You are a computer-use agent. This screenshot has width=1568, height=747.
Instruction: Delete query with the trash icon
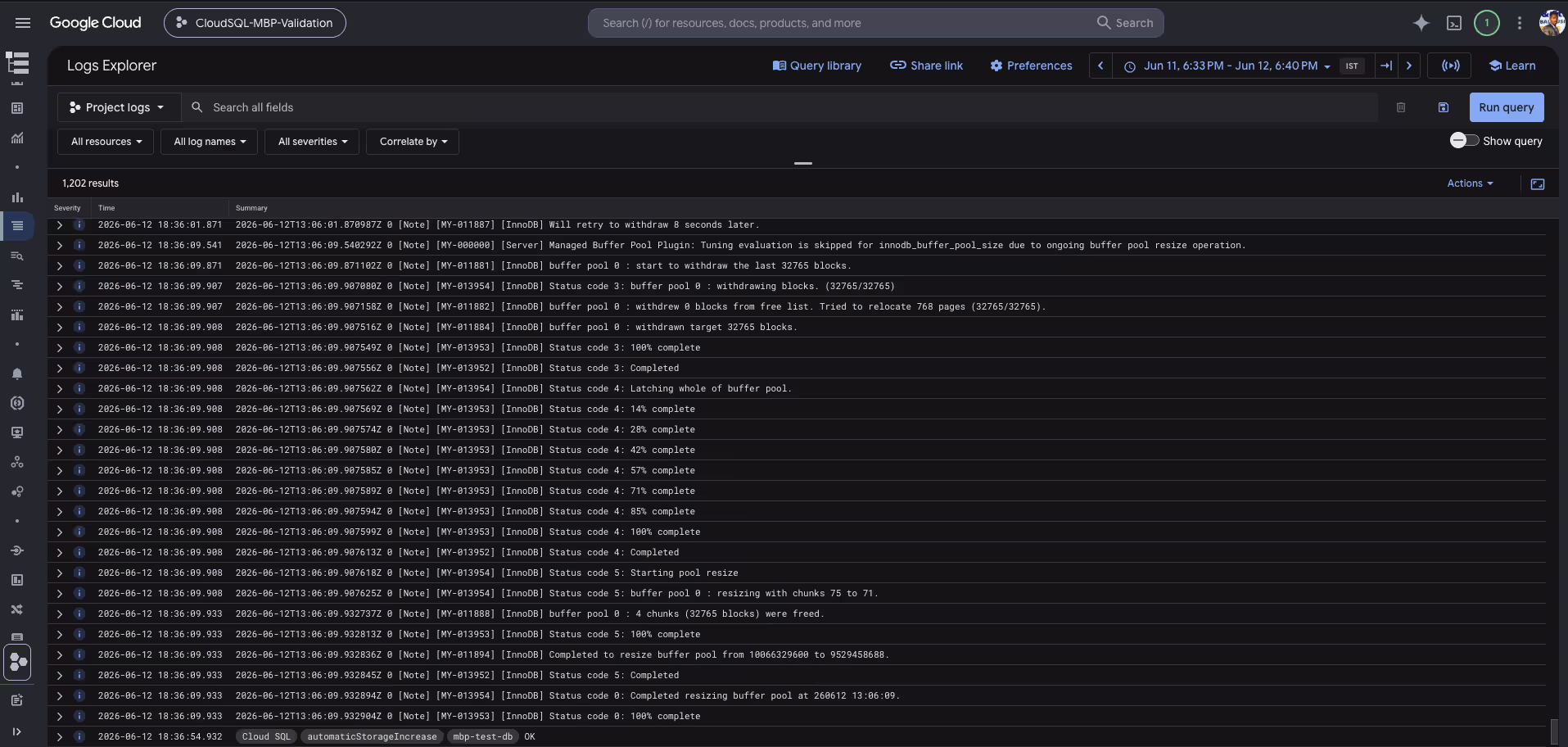[x=1401, y=107]
